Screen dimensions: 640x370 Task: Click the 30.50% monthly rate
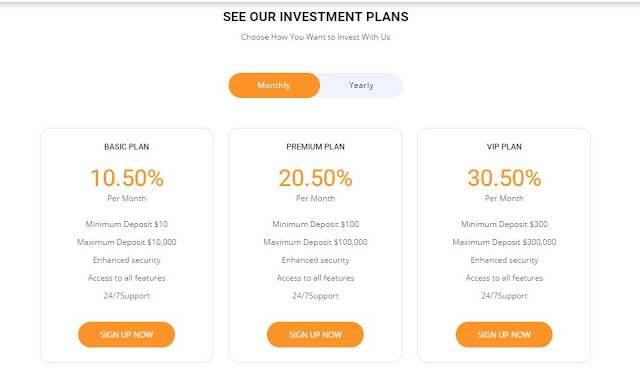tap(504, 178)
